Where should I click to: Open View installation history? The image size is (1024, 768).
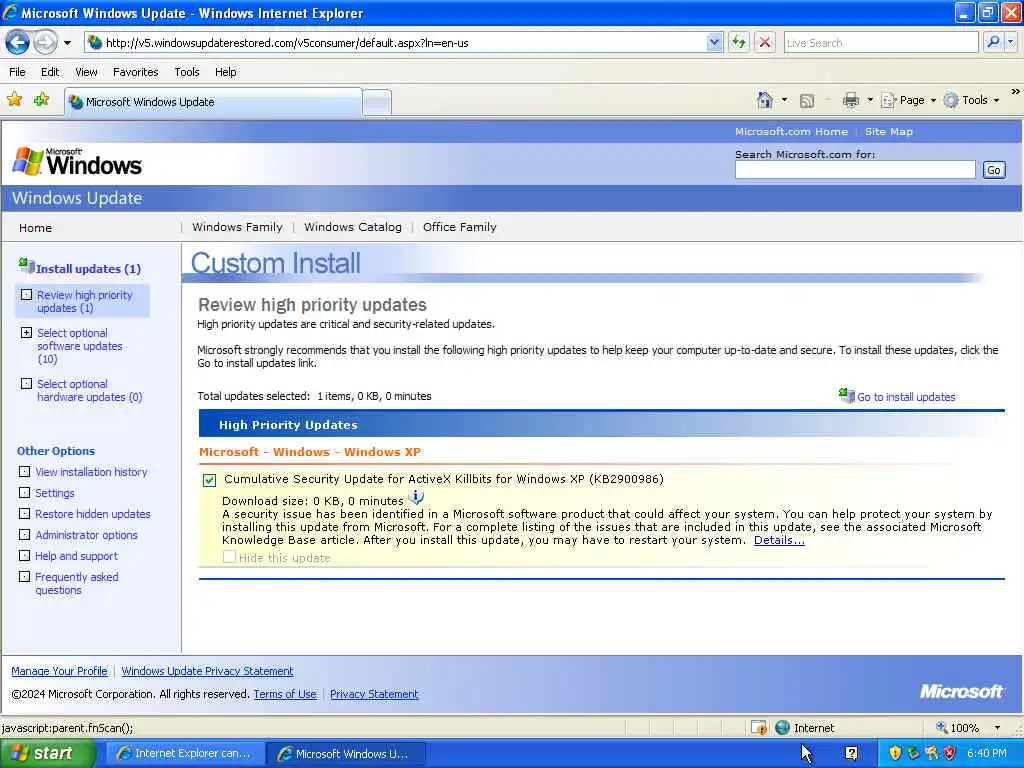tap(91, 472)
